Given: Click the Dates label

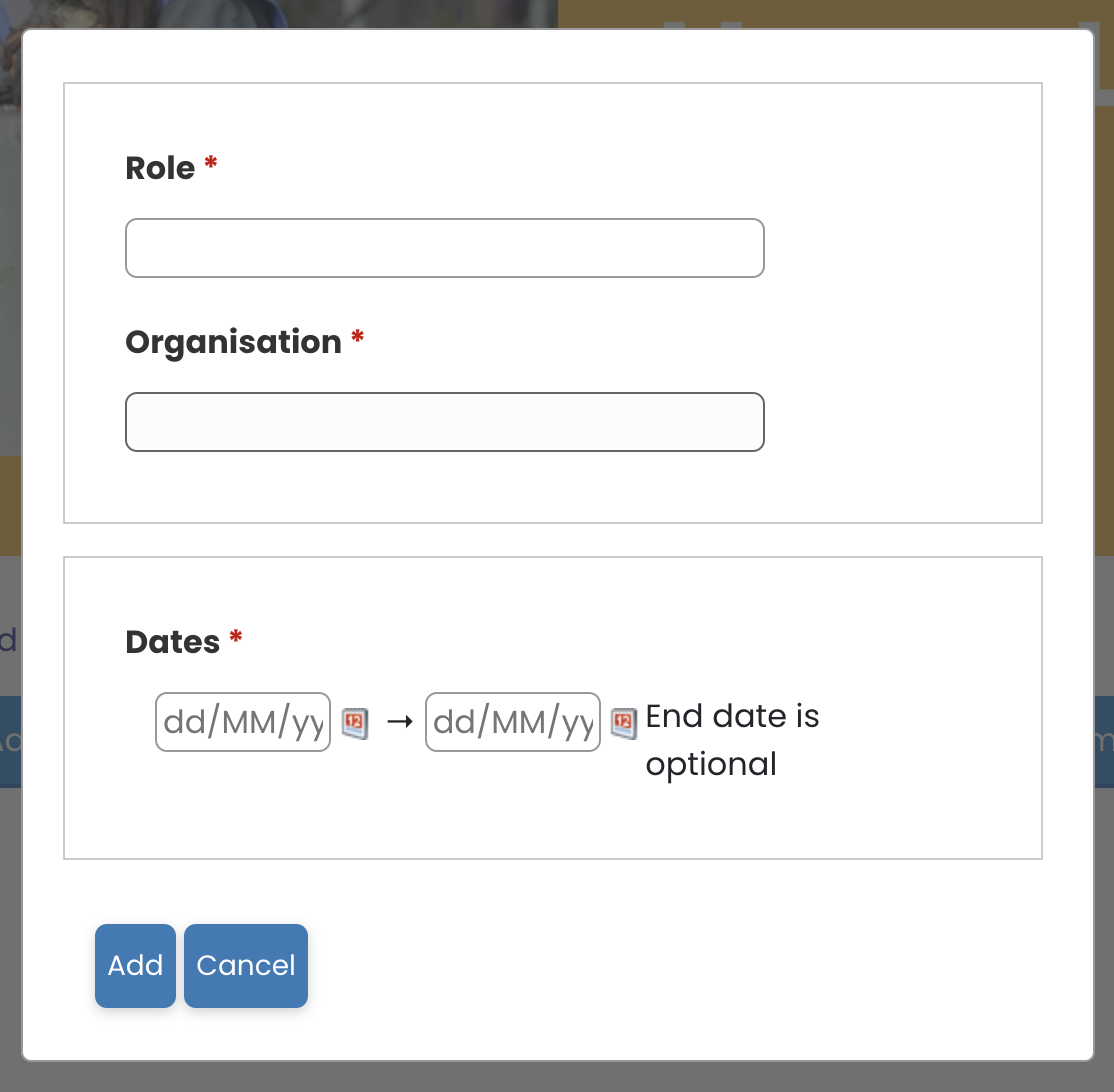Looking at the screenshot, I should (173, 642).
